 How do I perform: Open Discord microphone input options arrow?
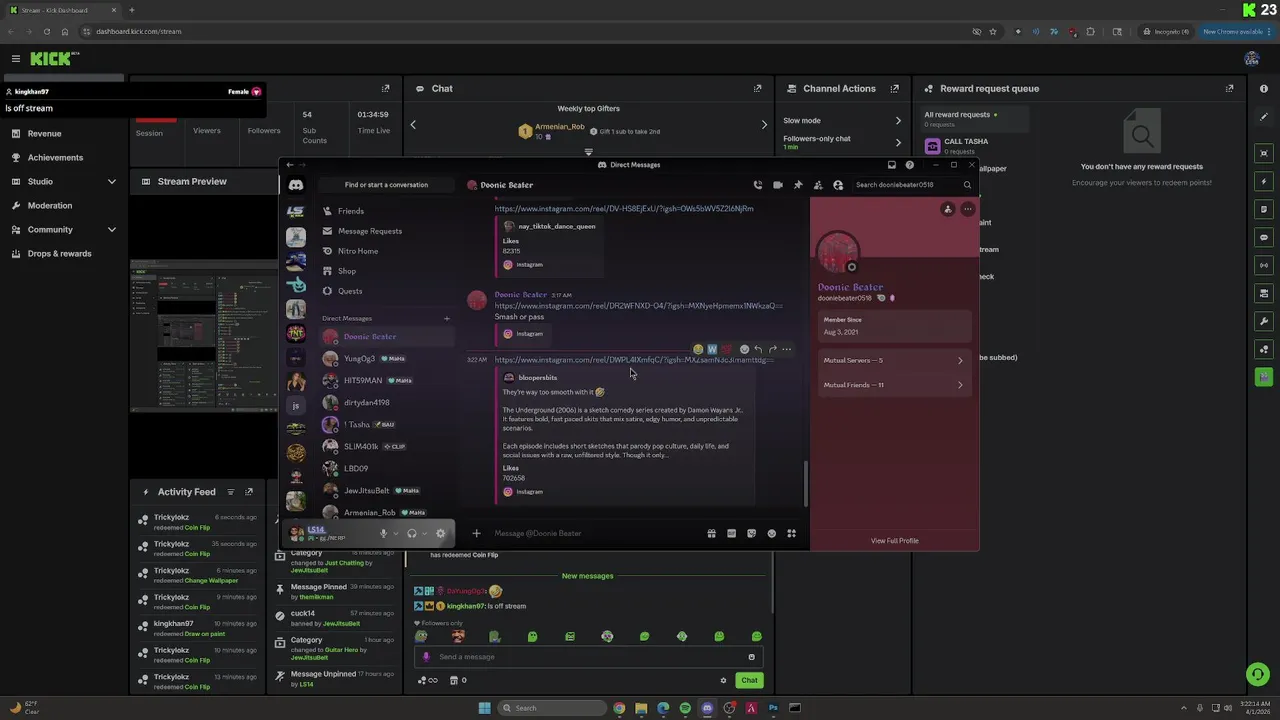(x=396, y=533)
